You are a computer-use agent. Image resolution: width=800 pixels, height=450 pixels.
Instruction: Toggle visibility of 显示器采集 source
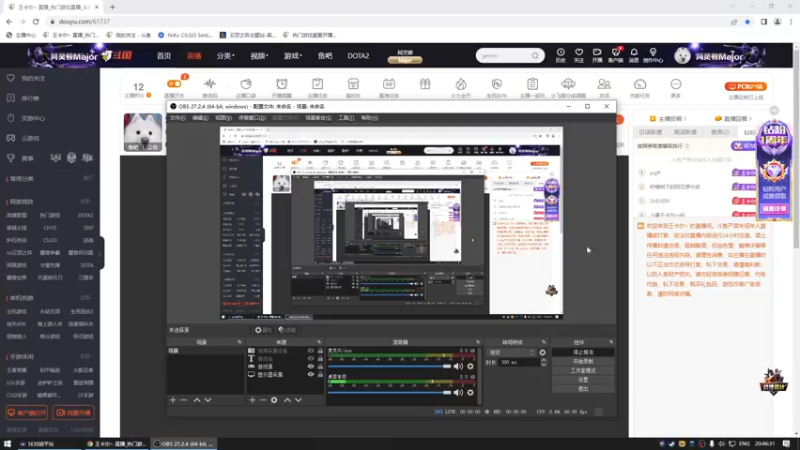[311, 374]
